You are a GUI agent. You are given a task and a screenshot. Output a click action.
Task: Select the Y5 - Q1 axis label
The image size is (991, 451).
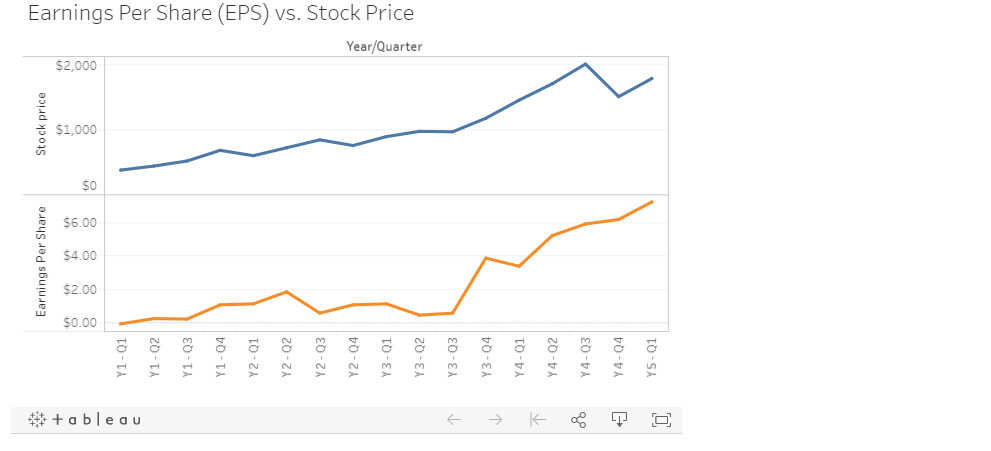[x=652, y=357]
